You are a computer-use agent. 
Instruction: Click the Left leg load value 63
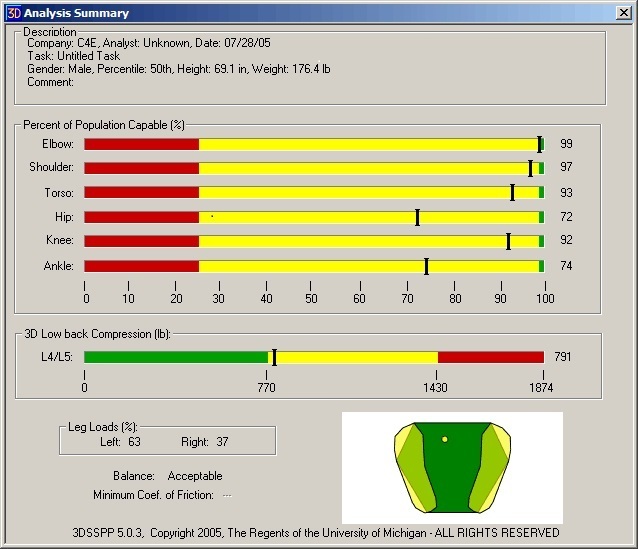click(134, 442)
